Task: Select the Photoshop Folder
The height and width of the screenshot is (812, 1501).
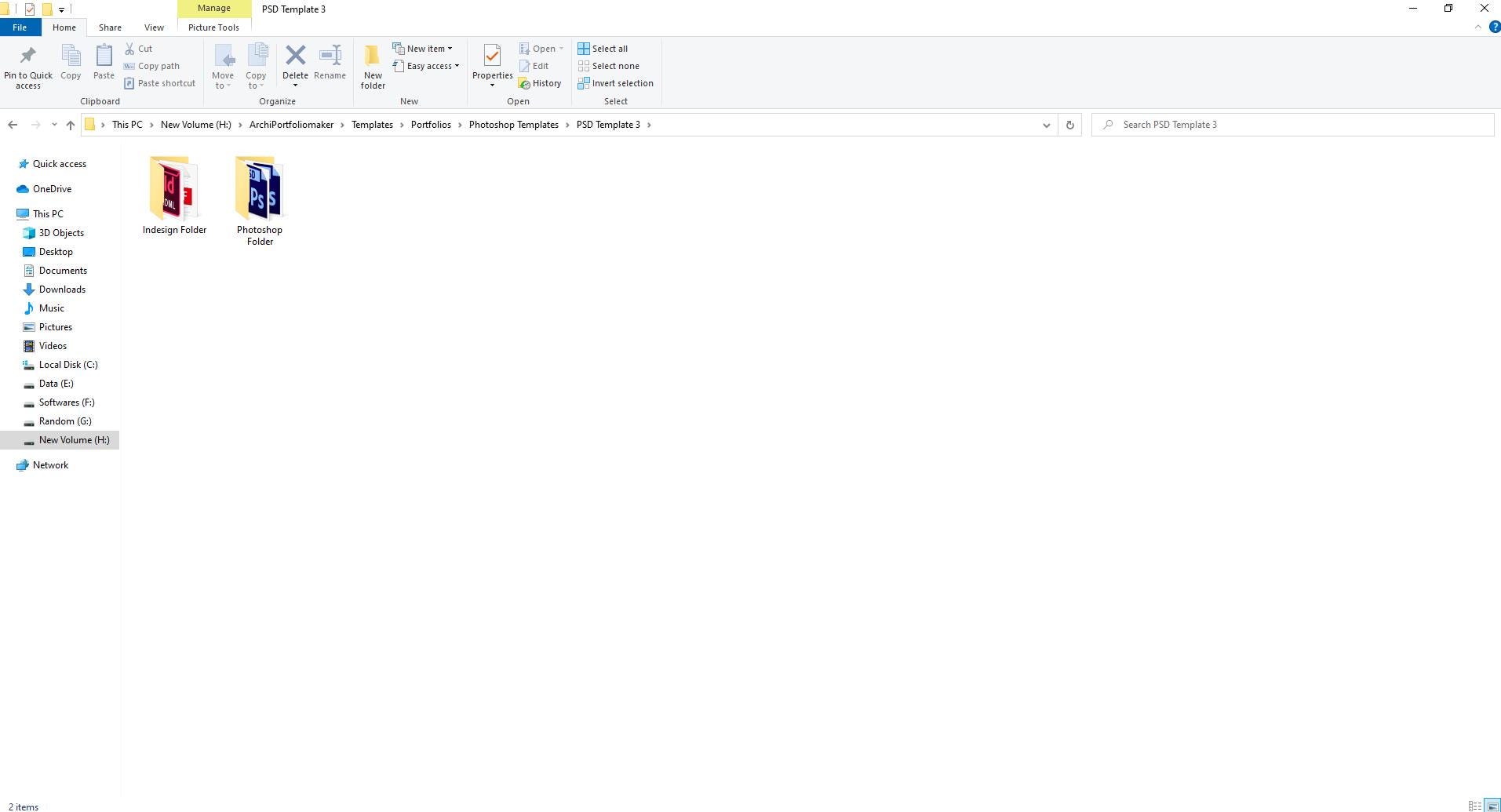Action: coord(260,200)
